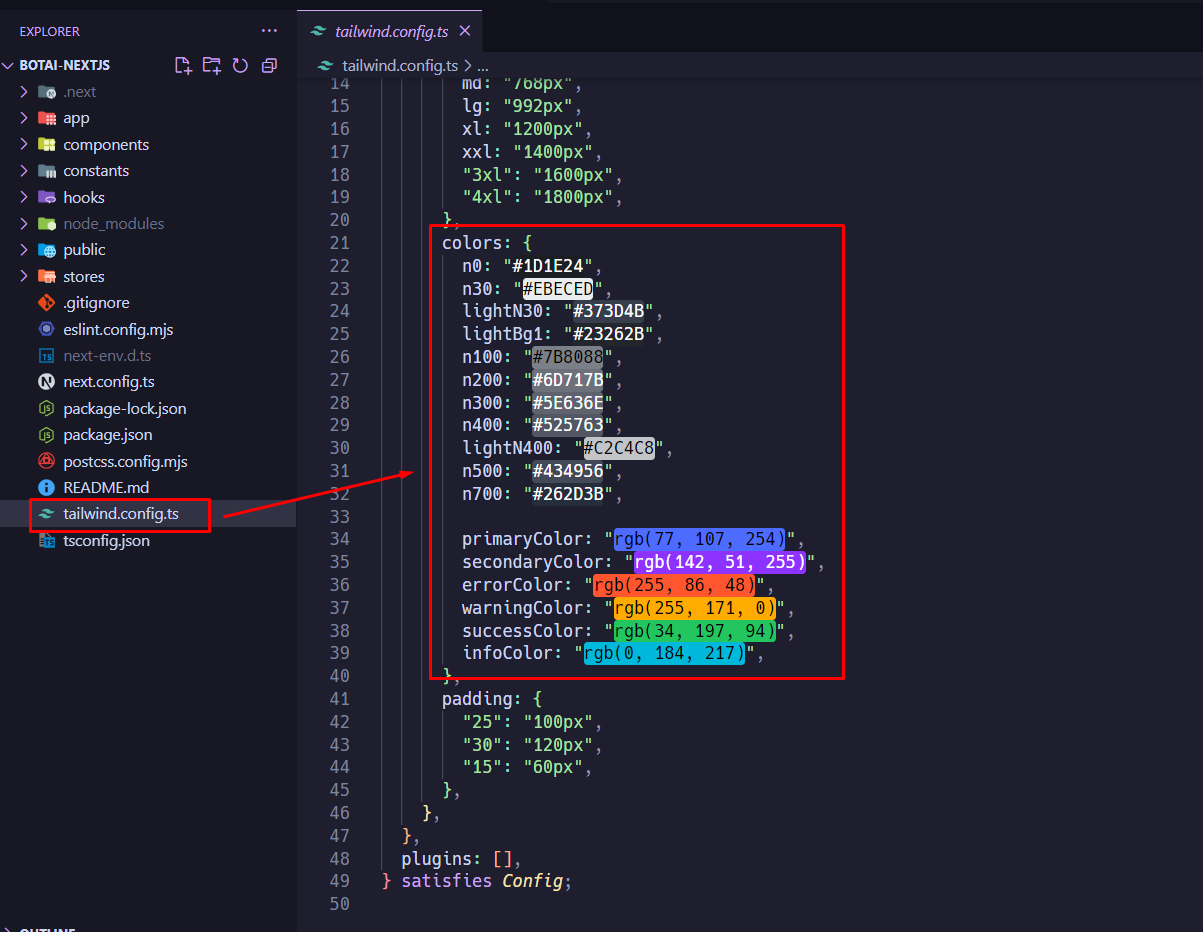Click the PostCSS icon beside postcss.config.mjs

[46, 462]
